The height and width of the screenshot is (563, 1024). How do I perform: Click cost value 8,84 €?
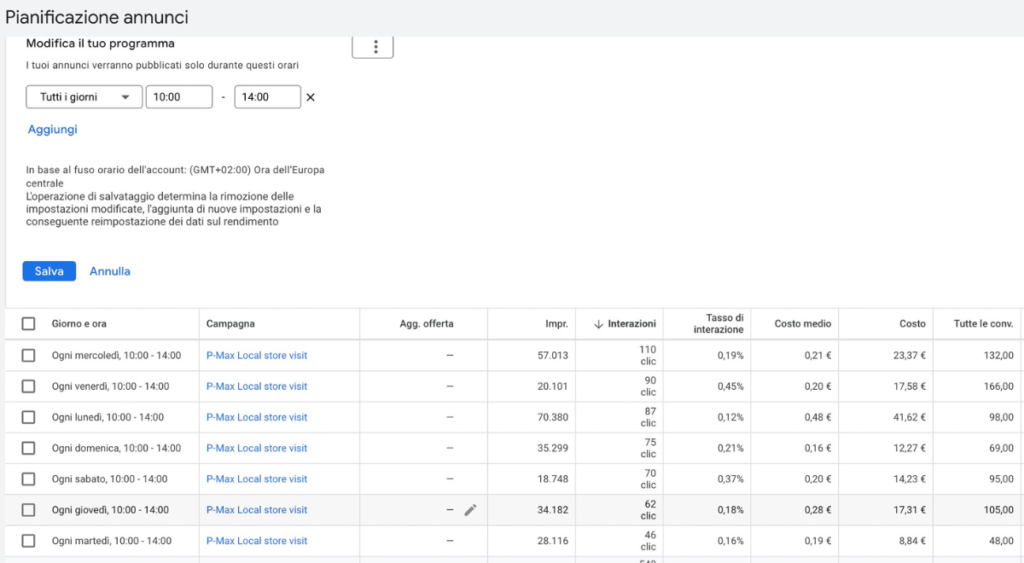tap(912, 541)
